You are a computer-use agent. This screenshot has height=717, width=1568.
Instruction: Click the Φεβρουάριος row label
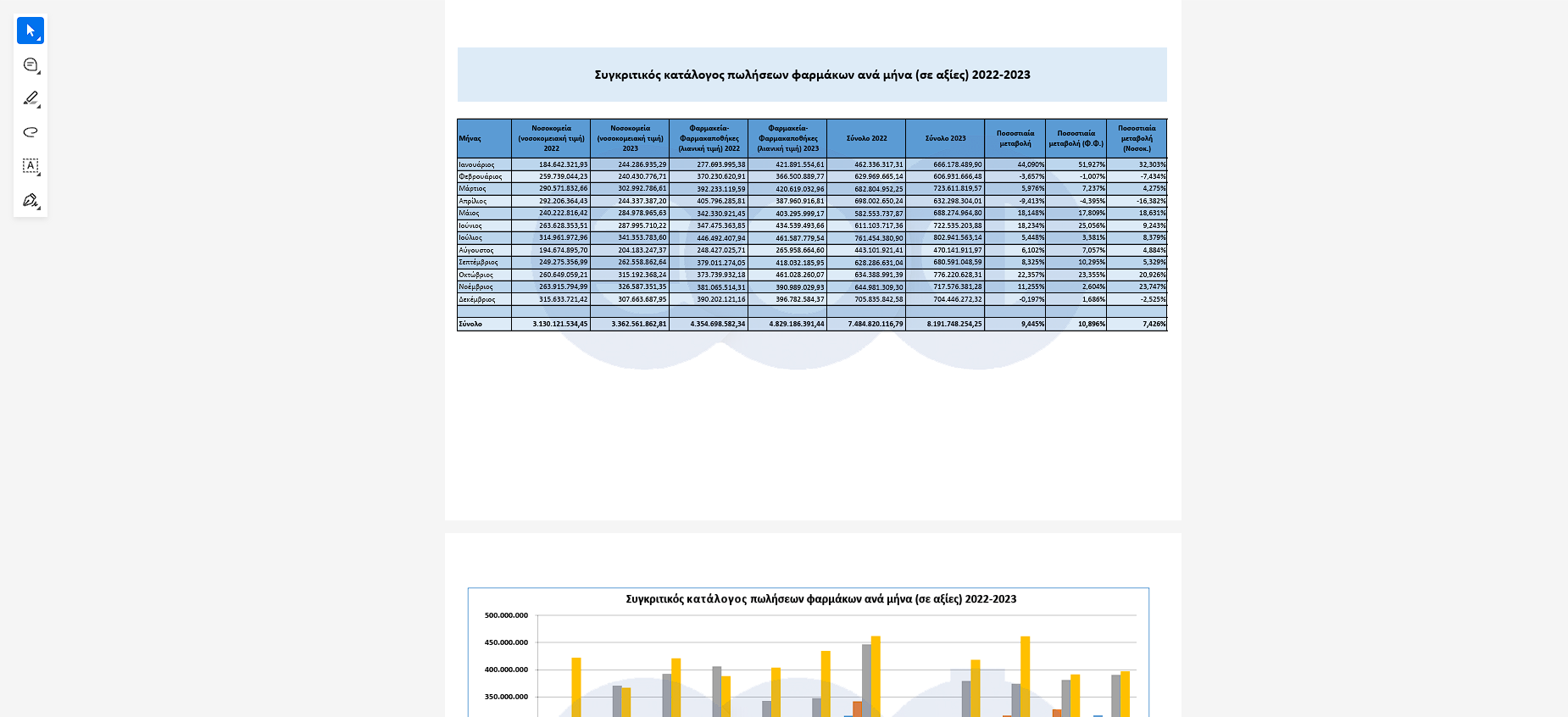pyautogui.click(x=481, y=176)
